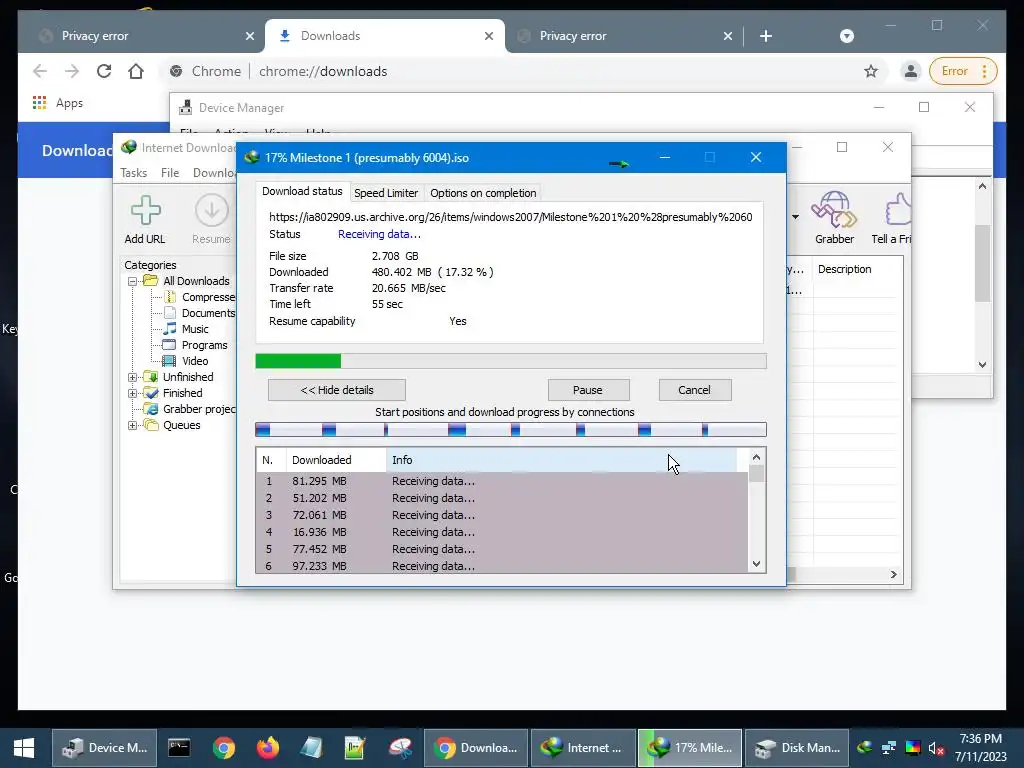This screenshot has height=768, width=1024.
Task: Collapse the All Downloads tree node
Action: [x=133, y=281]
